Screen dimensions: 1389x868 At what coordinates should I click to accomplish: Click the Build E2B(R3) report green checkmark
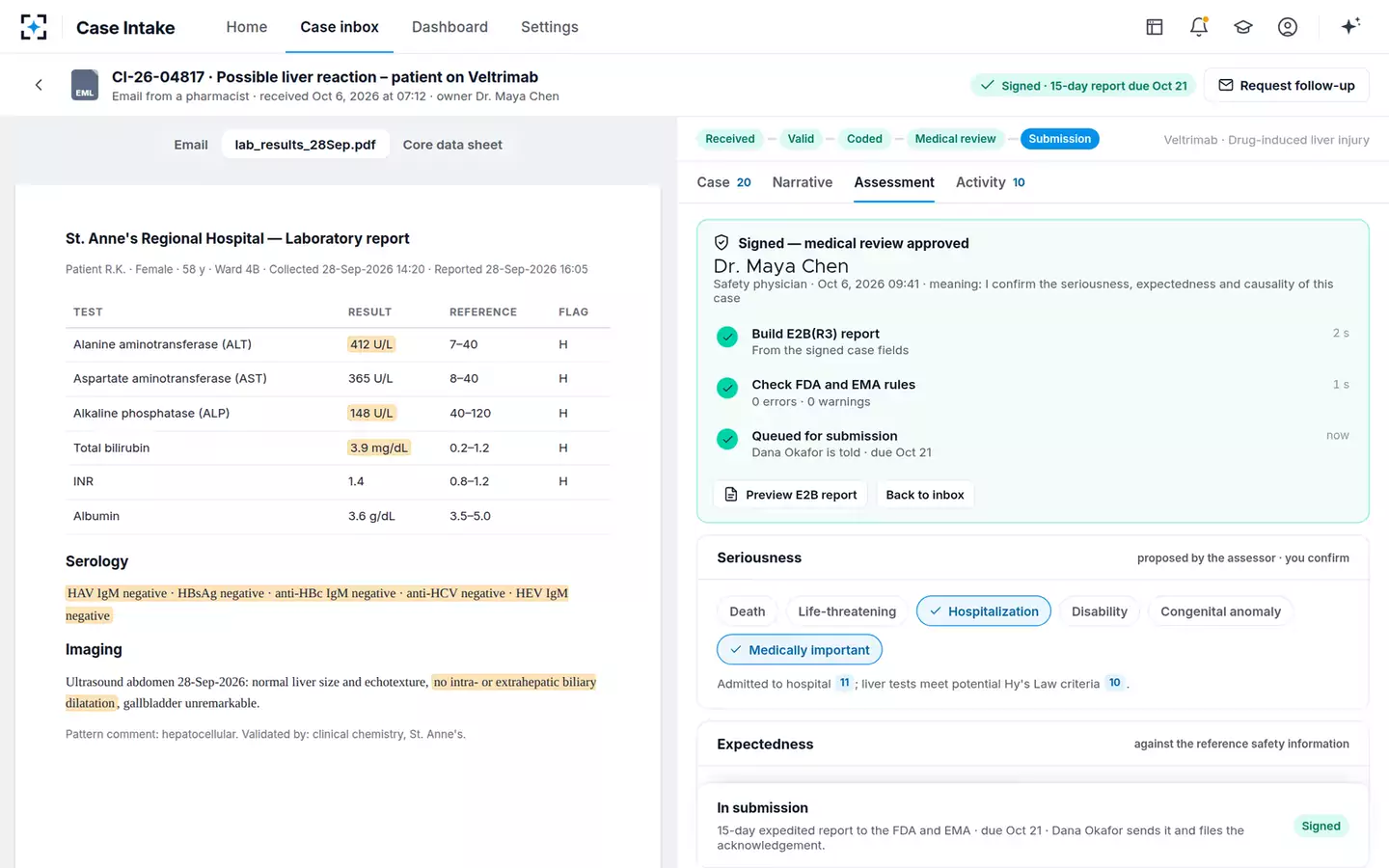727,337
